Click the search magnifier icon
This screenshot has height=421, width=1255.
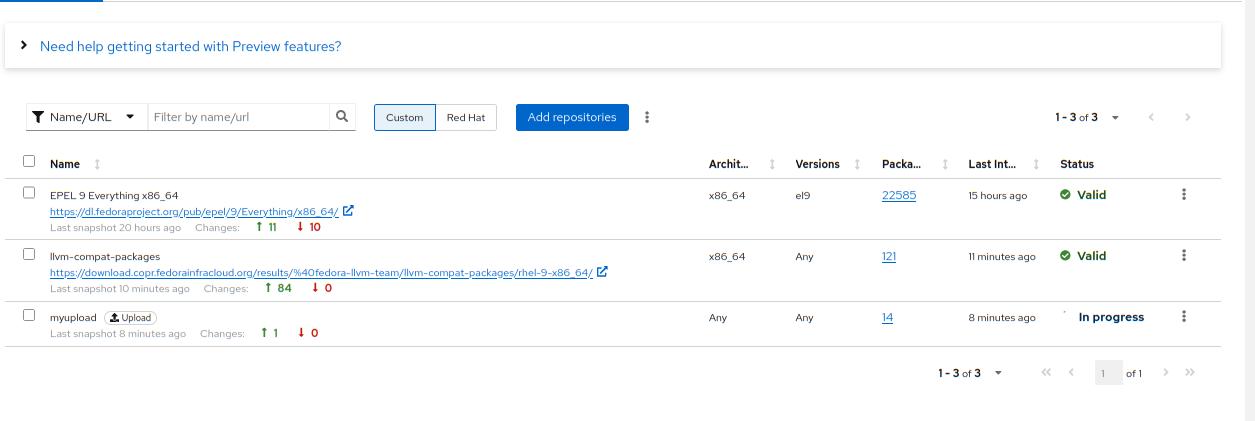tap(342, 117)
